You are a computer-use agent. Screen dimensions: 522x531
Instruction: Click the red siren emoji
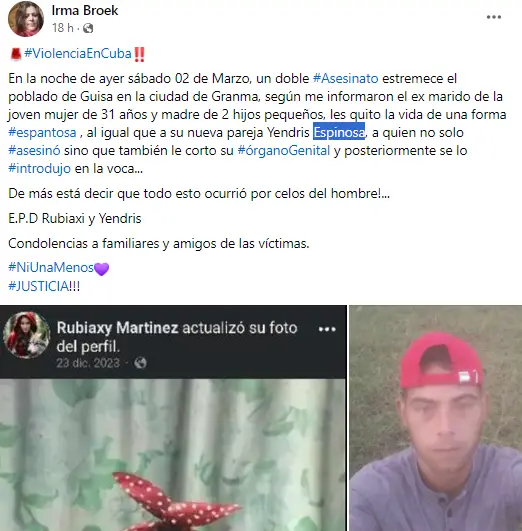click(x=16, y=54)
